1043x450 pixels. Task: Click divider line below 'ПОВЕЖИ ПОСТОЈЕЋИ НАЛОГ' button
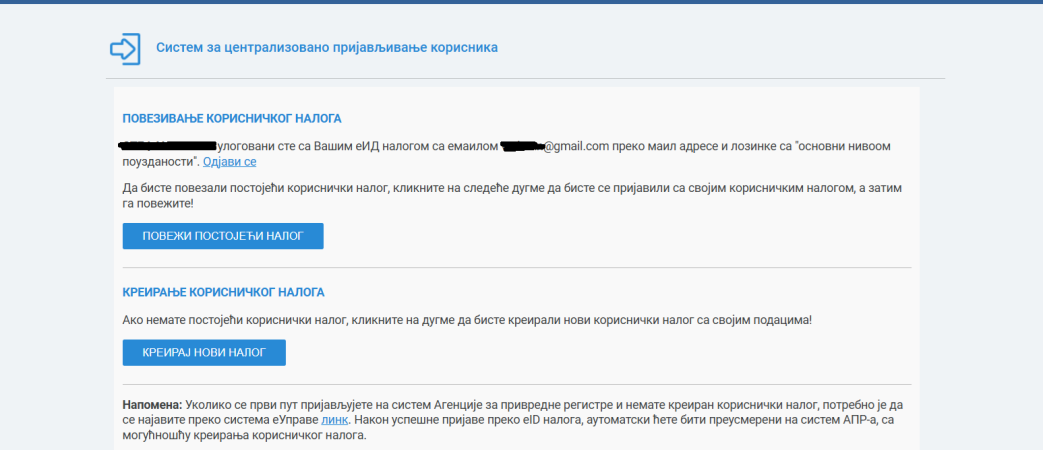click(517, 268)
